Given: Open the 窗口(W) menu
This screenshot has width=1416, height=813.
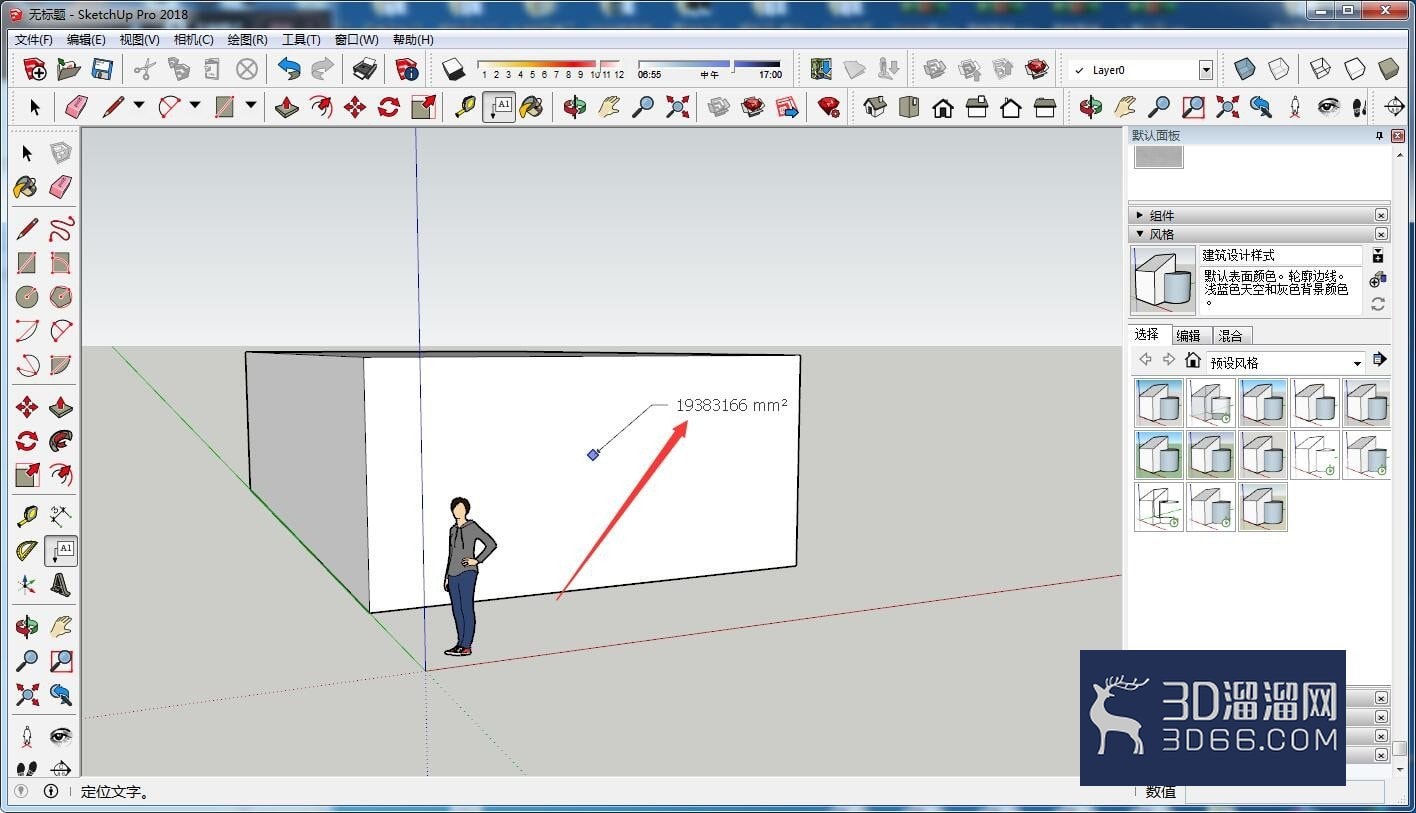Looking at the screenshot, I should 357,40.
